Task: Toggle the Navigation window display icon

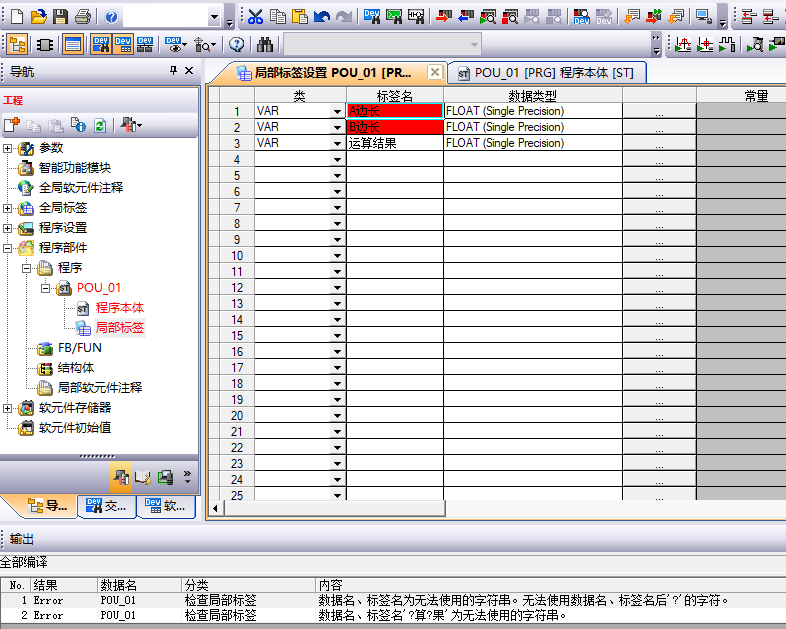Action: 18,44
